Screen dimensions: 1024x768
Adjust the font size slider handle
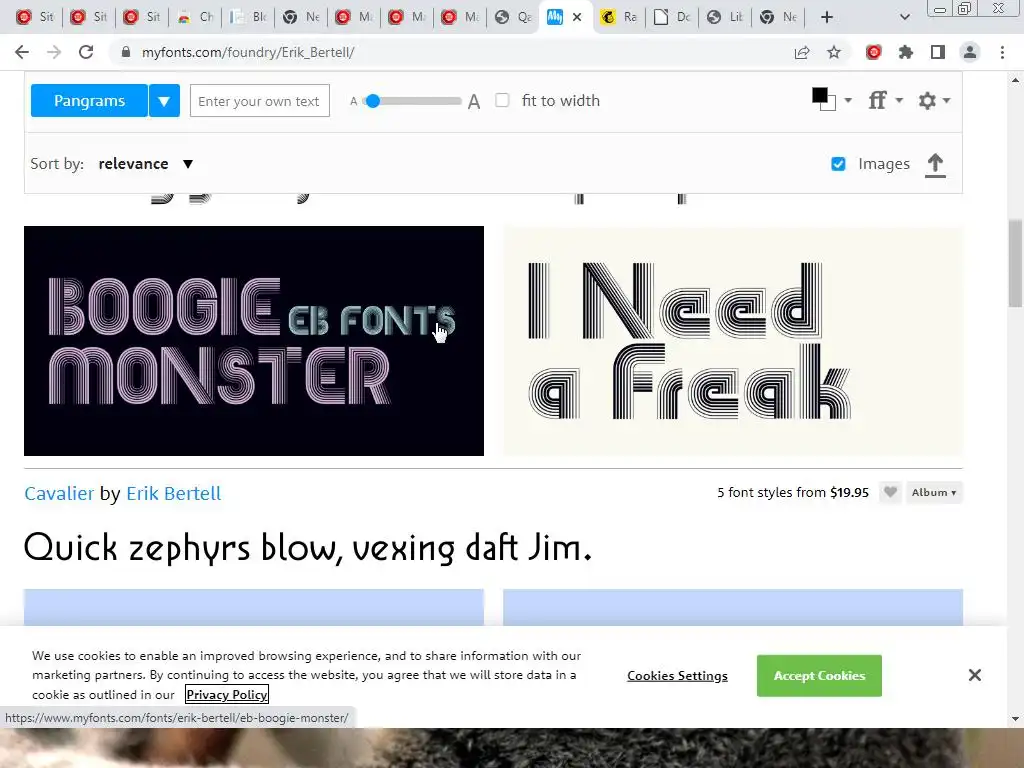point(373,101)
